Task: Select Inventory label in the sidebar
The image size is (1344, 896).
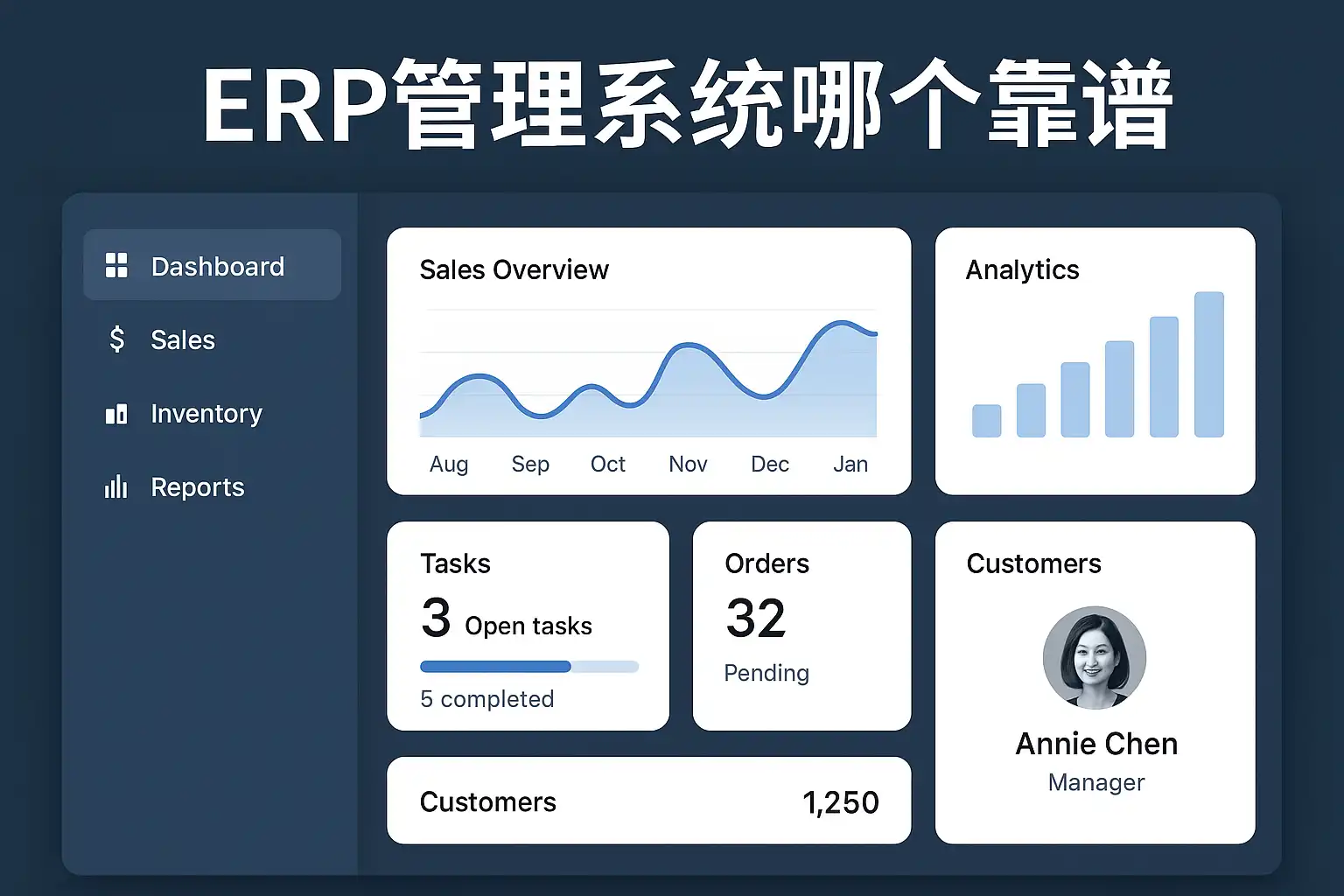Action: coord(206,413)
